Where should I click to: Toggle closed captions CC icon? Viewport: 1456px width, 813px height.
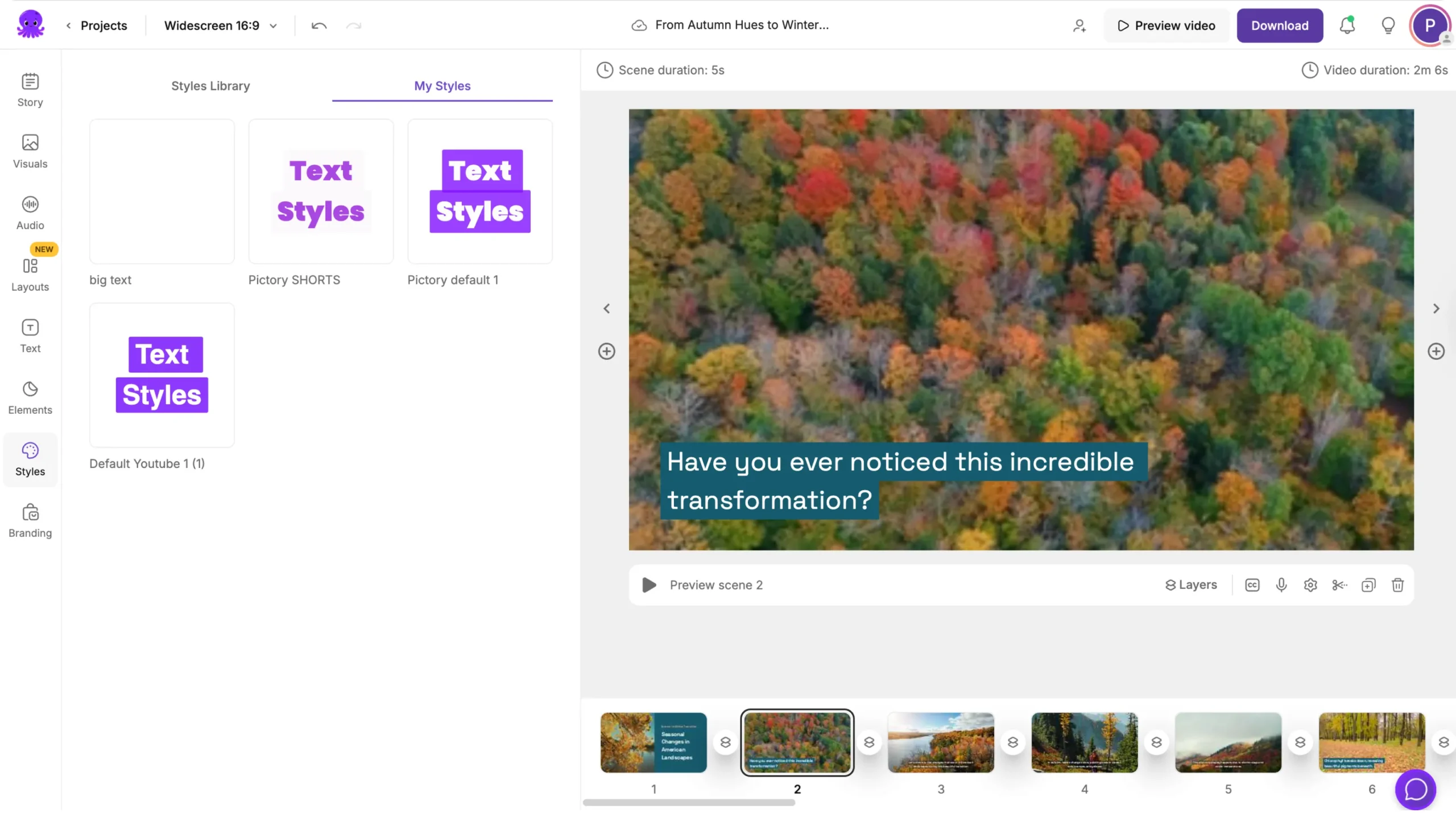(1252, 584)
